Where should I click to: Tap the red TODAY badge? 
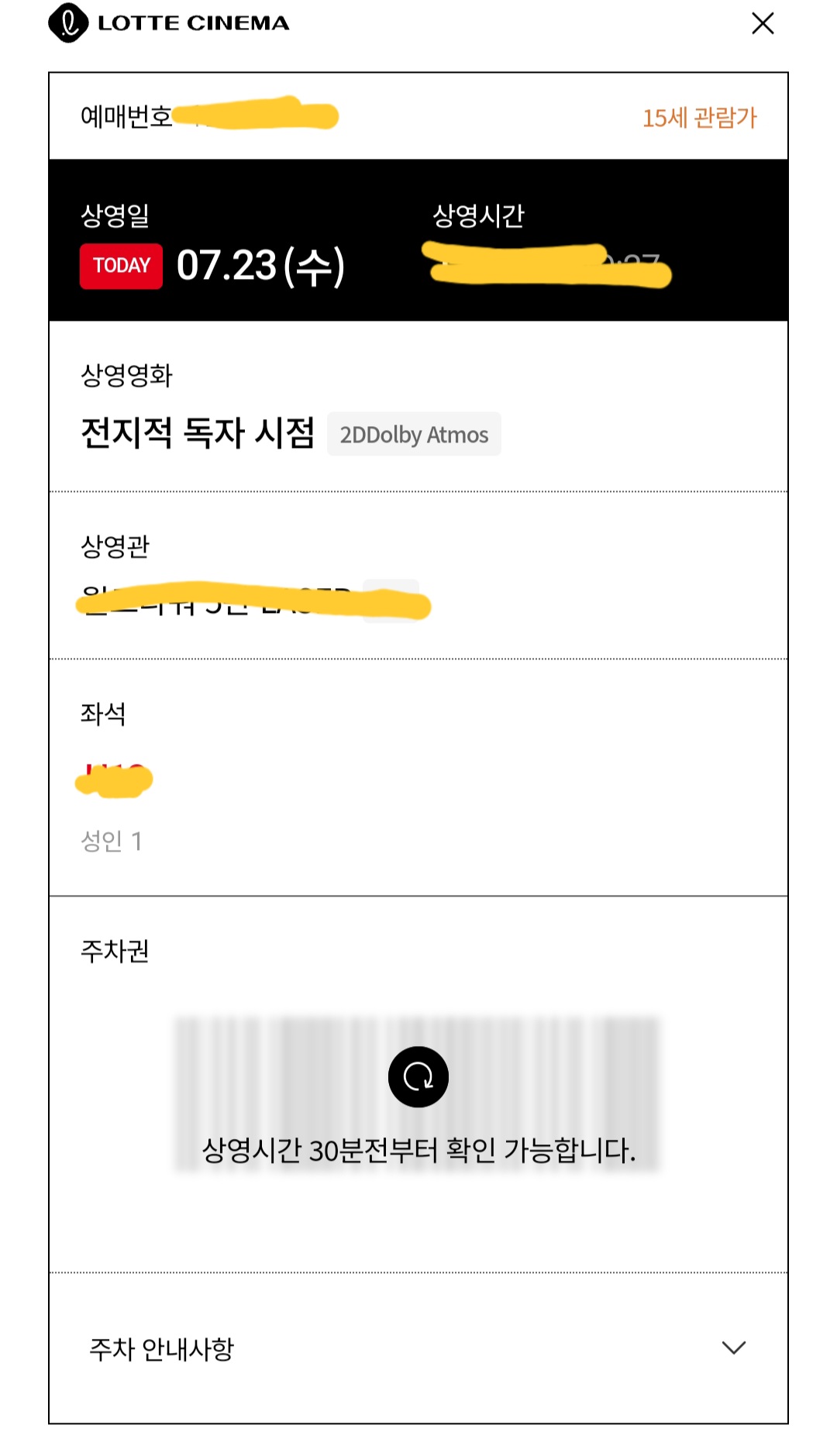tap(121, 266)
